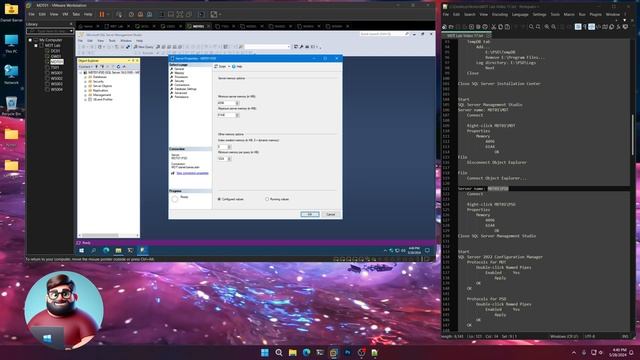Click Maximum server memory spinner arrows
The image size is (640, 360).
click(238, 115)
